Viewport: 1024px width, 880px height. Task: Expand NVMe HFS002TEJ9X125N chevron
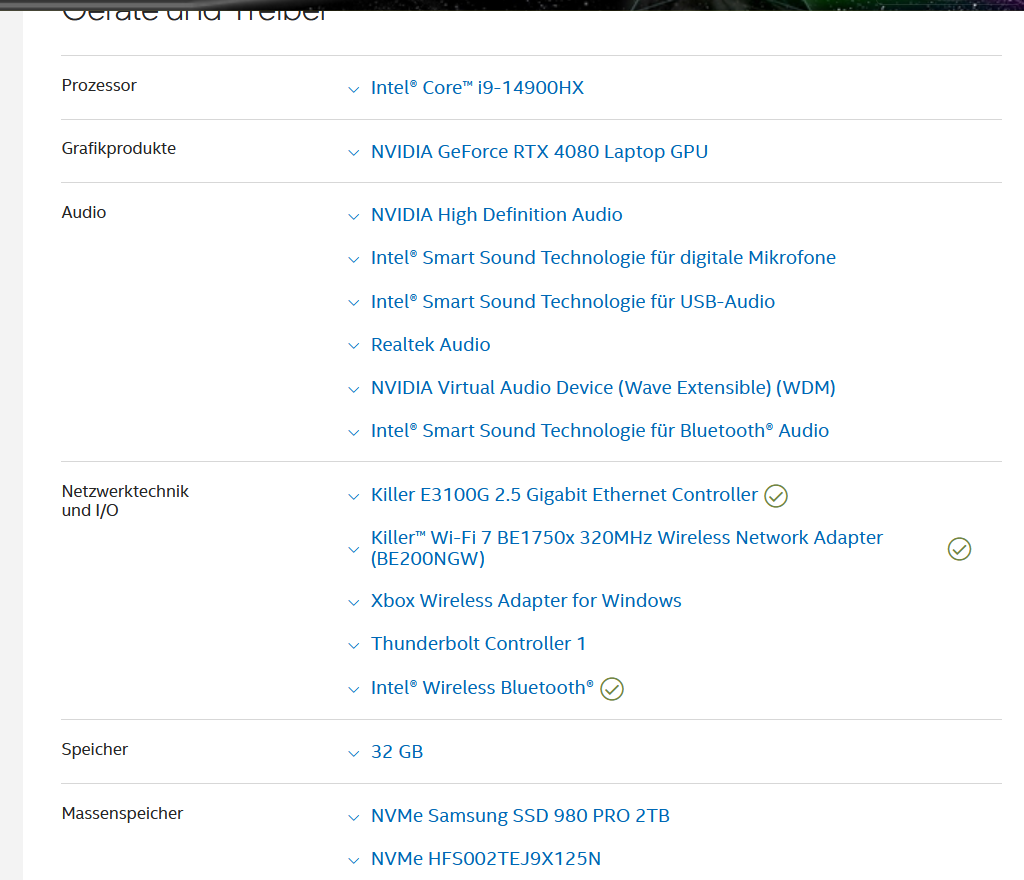[353, 860]
